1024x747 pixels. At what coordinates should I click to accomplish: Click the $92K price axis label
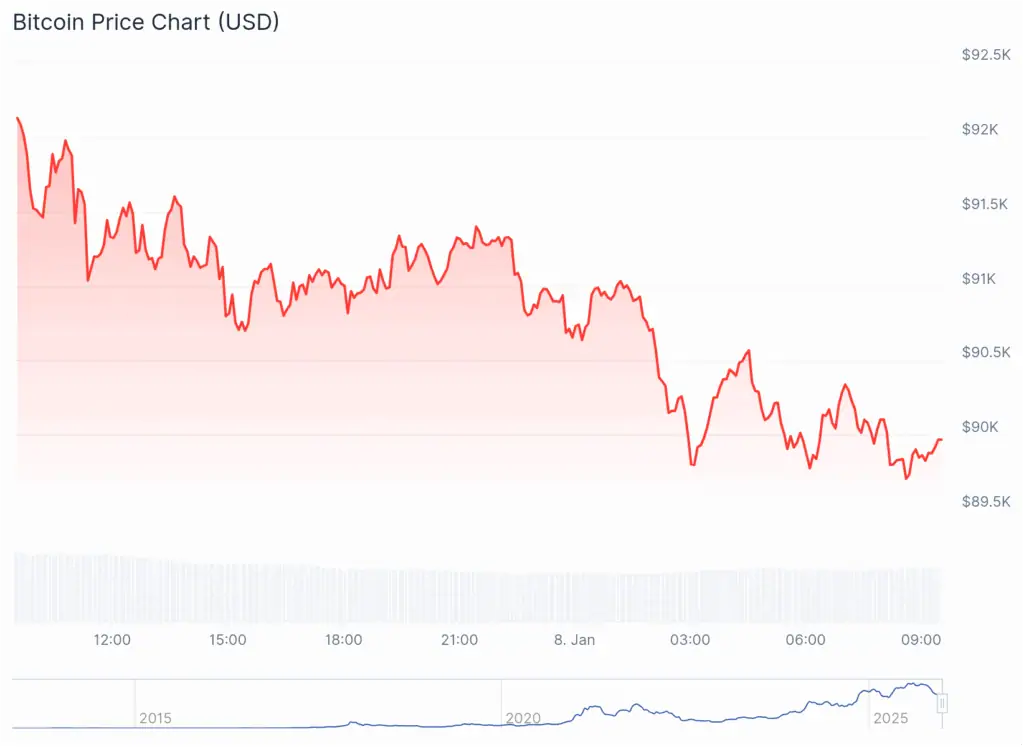(x=980, y=130)
